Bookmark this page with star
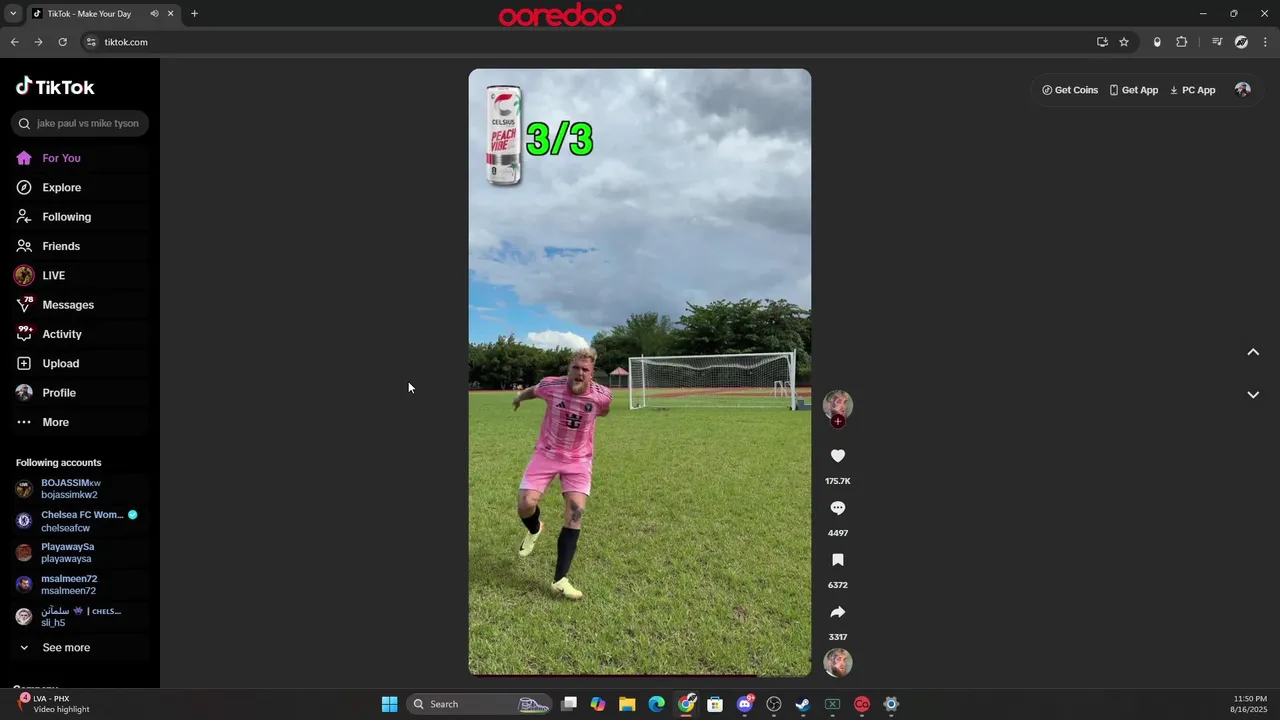The width and height of the screenshot is (1280, 720). click(x=1124, y=42)
